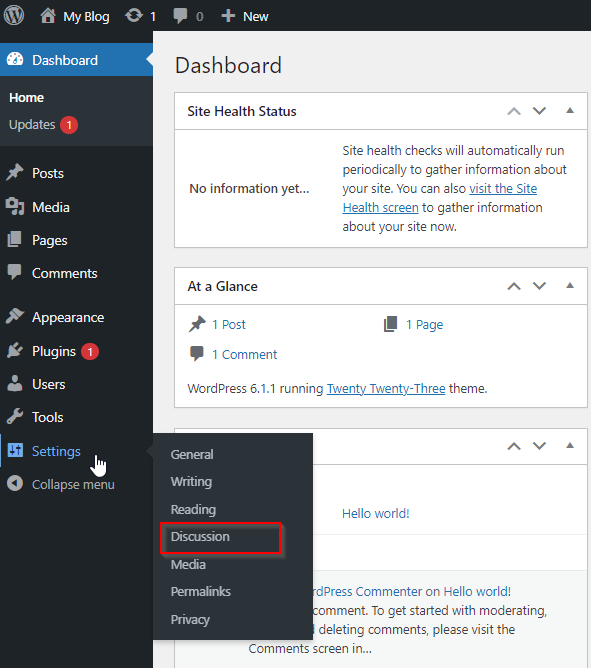The width and height of the screenshot is (591, 668).
Task: Click the updates refresh icon in admin bar
Action: click(134, 16)
